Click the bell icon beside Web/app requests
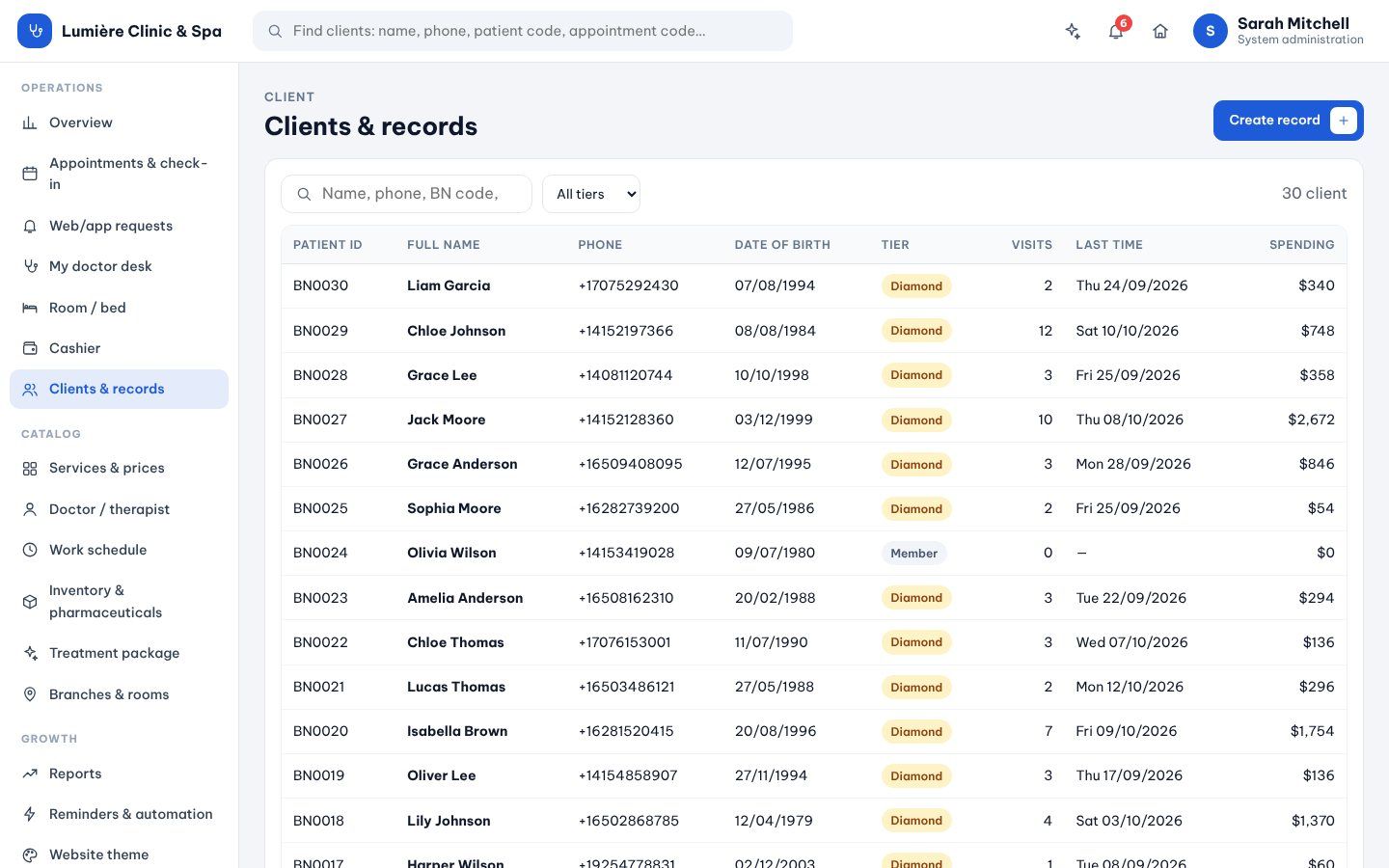 pos(30,226)
